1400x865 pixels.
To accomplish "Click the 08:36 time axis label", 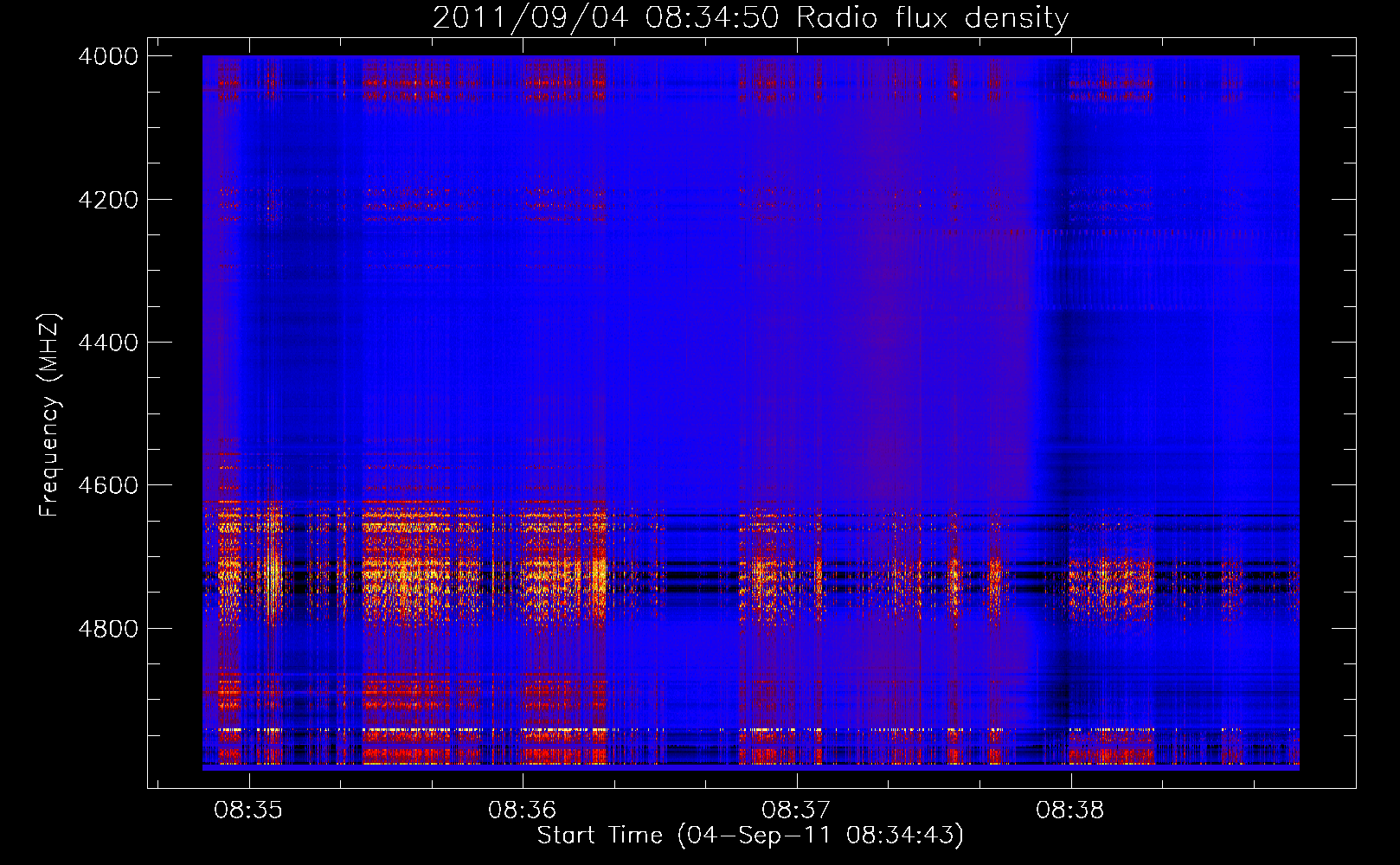I will [x=522, y=811].
